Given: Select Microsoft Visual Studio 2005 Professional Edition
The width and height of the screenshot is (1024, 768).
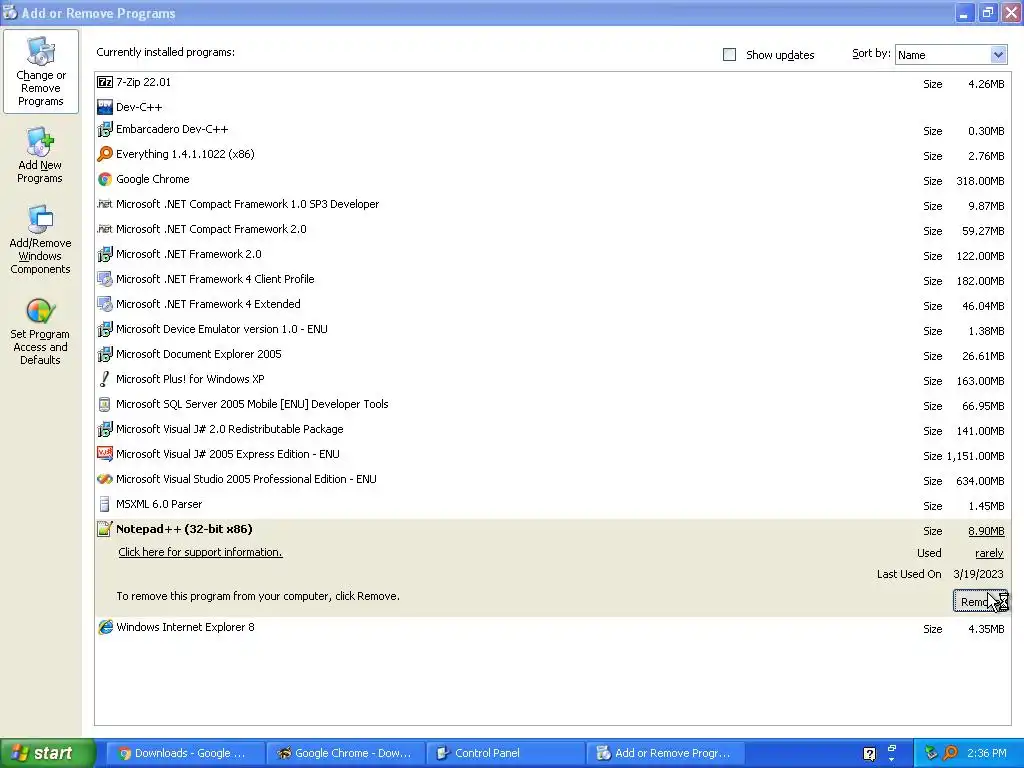Looking at the screenshot, I should [x=246, y=479].
